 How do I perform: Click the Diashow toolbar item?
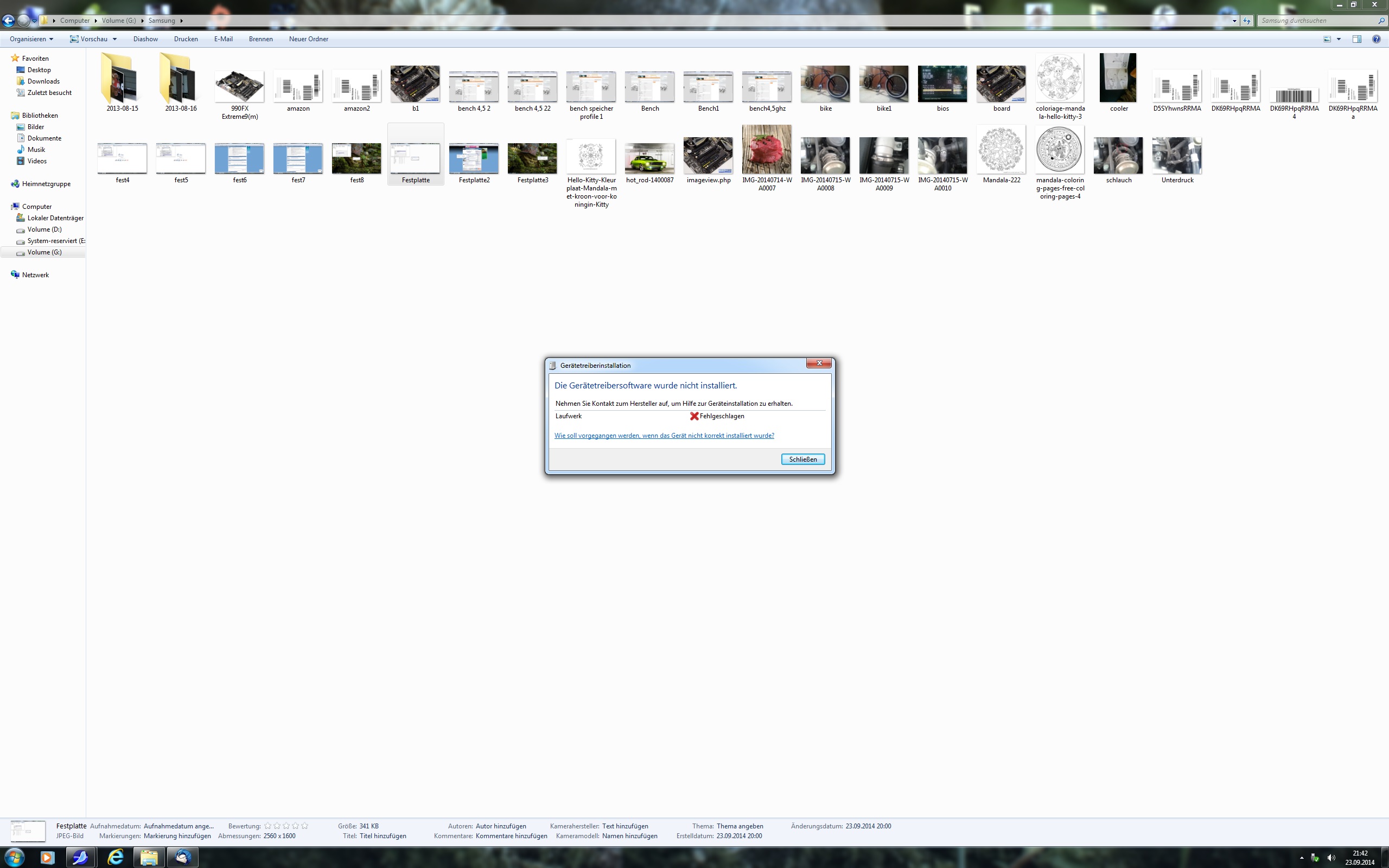coord(145,39)
